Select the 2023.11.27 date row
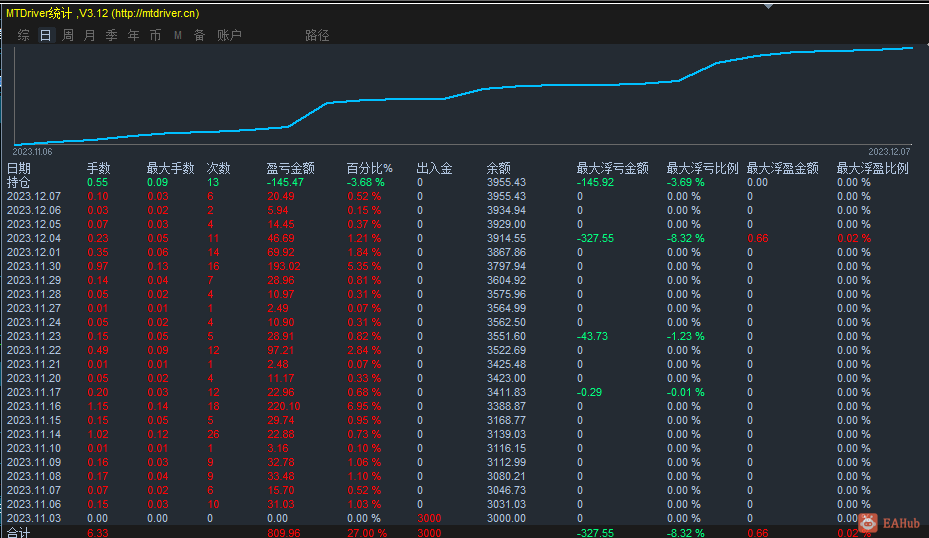Viewport: 929px width, 538px height. click(x=34, y=309)
